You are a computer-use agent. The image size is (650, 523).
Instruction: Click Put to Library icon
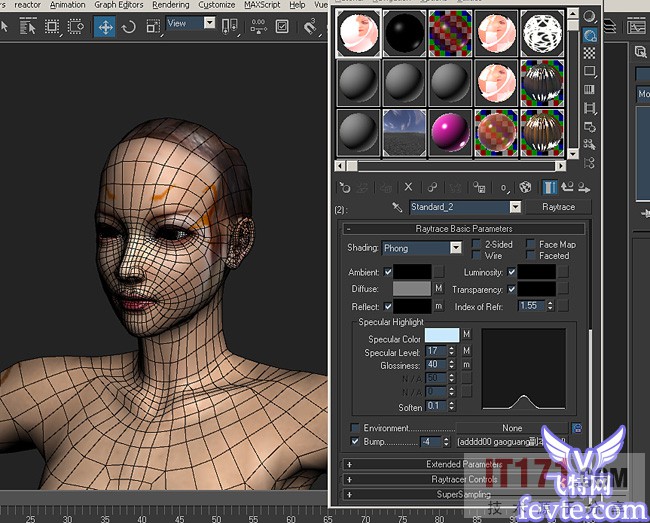tap(480, 187)
